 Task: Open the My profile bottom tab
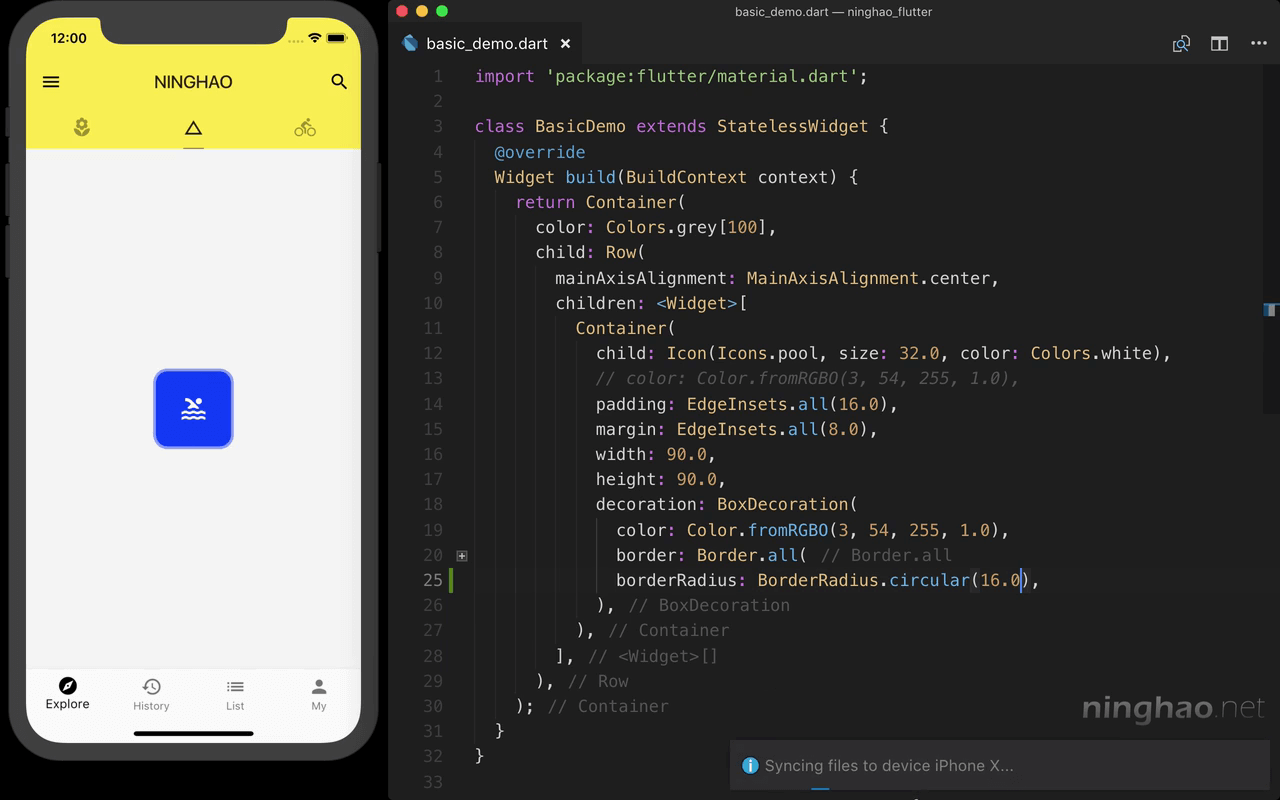point(319,693)
